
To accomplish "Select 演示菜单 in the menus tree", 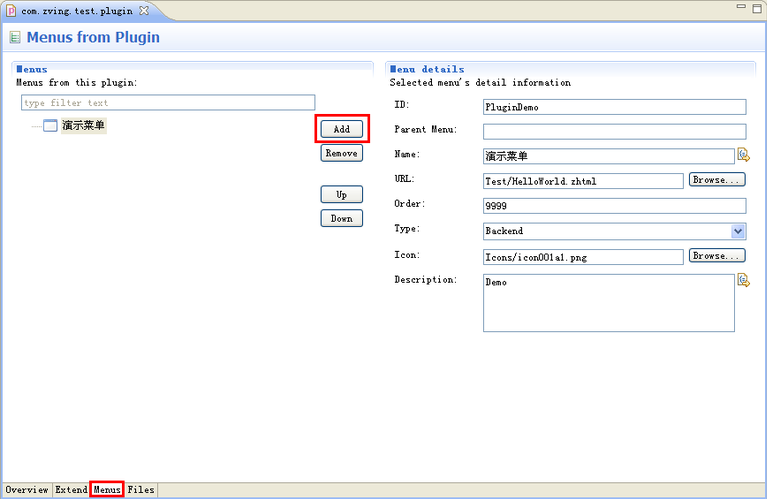I will click(83, 126).
